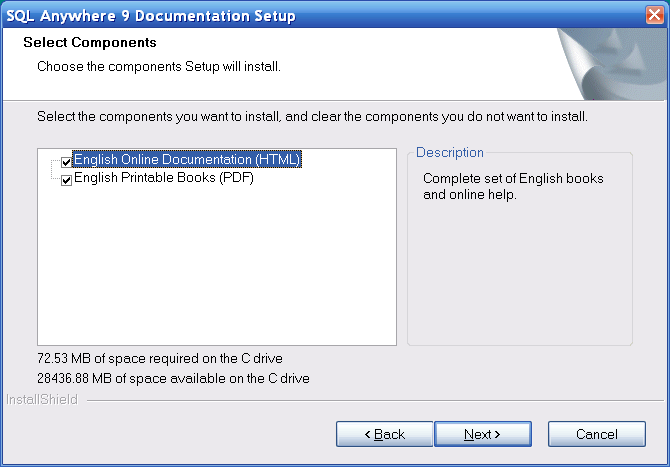
Task: Select the English Online Documentation (HTML) list item
Action: pos(186,160)
